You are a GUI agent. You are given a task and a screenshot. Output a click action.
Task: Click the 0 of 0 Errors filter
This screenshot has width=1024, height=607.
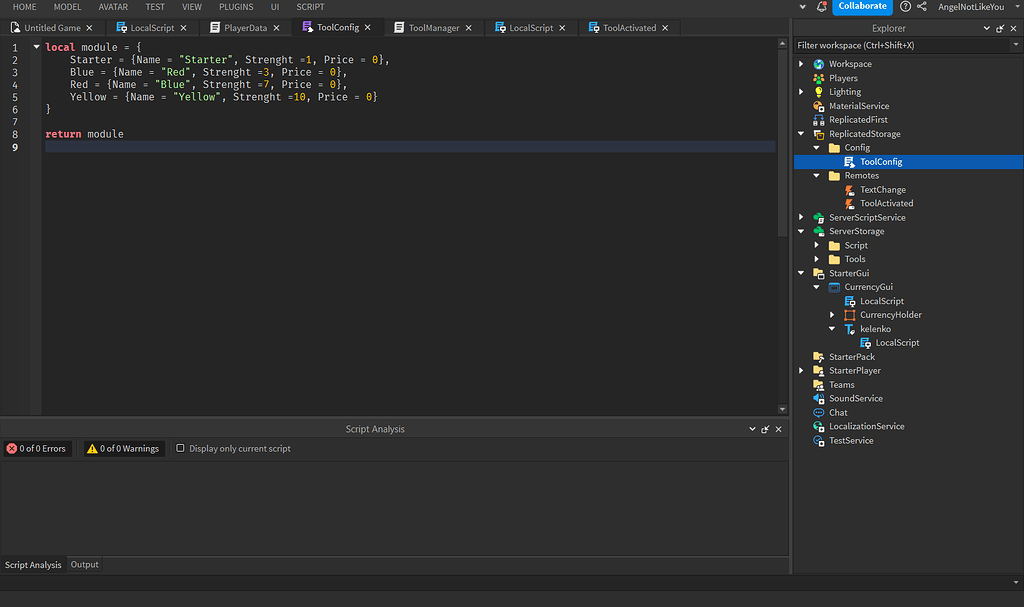pyautogui.click(x=37, y=448)
